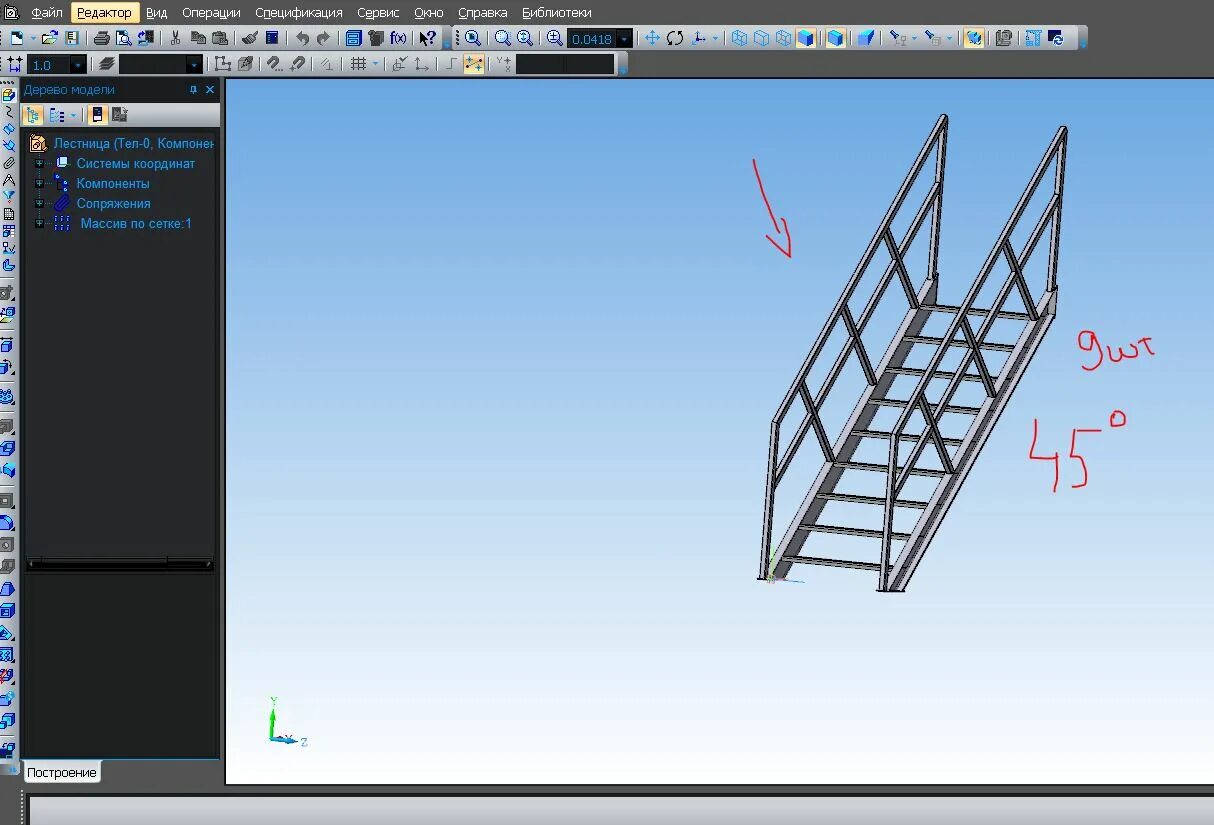Click the paste clipboard icon
The image size is (1214, 825).
tap(220, 38)
